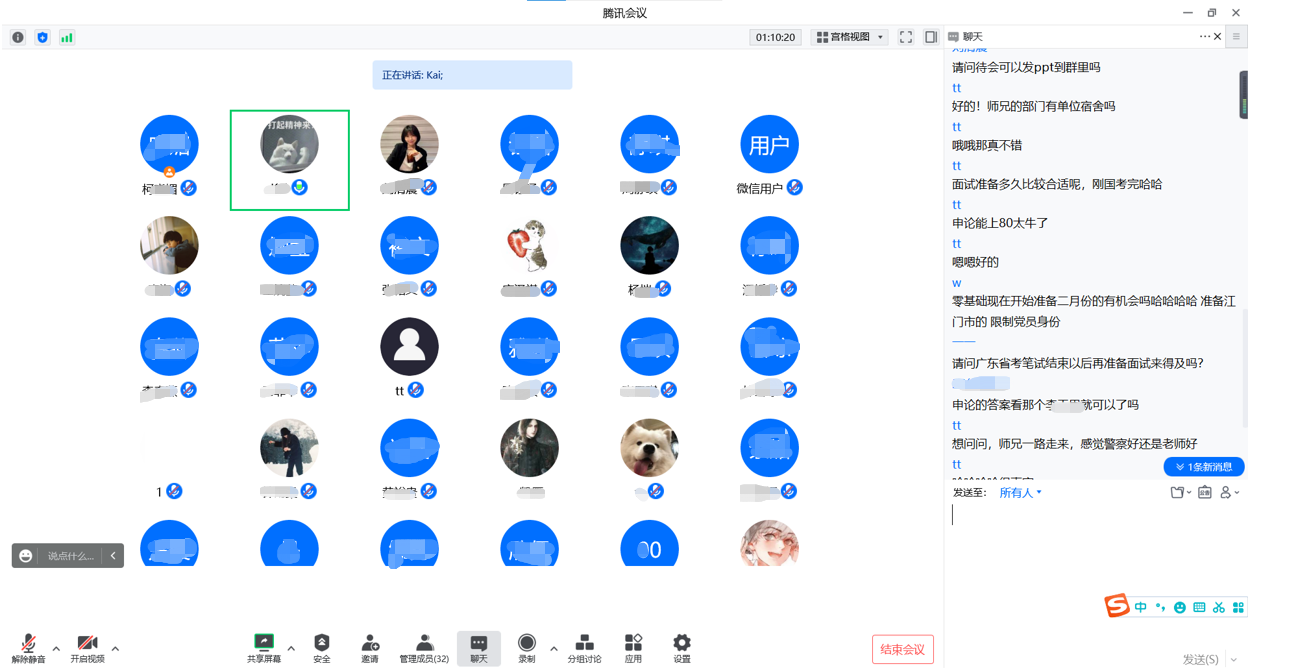The width and height of the screenshot is (1289, 668).
Task: Click message 请问广东省考笔试结束以后再准备面试来得及吗?
Action: click(x=1078, y=364)
